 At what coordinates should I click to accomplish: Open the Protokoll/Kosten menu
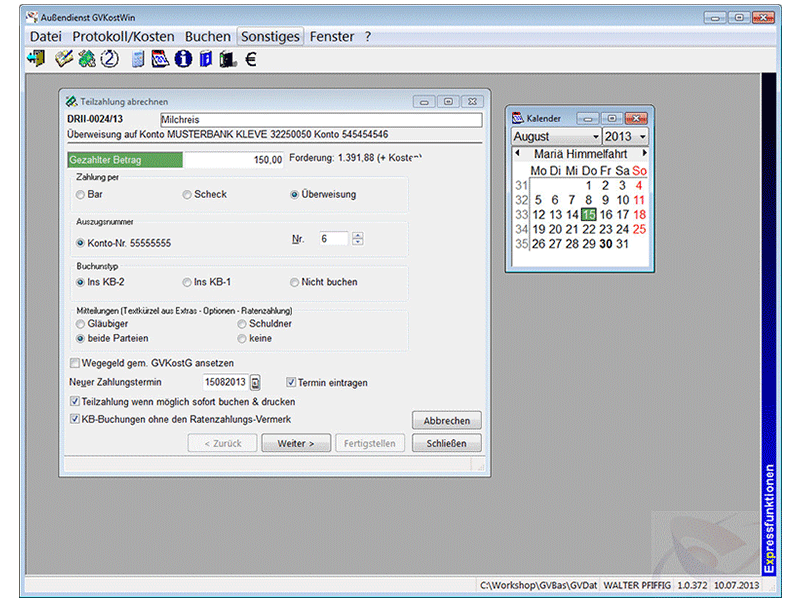click(x=123, y=36)
